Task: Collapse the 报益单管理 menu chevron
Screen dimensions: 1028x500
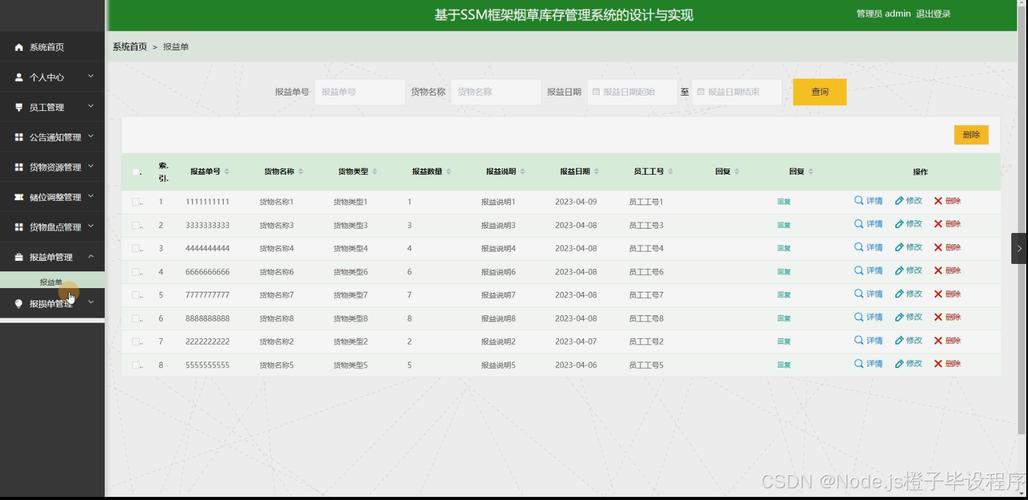Action: 91,257
